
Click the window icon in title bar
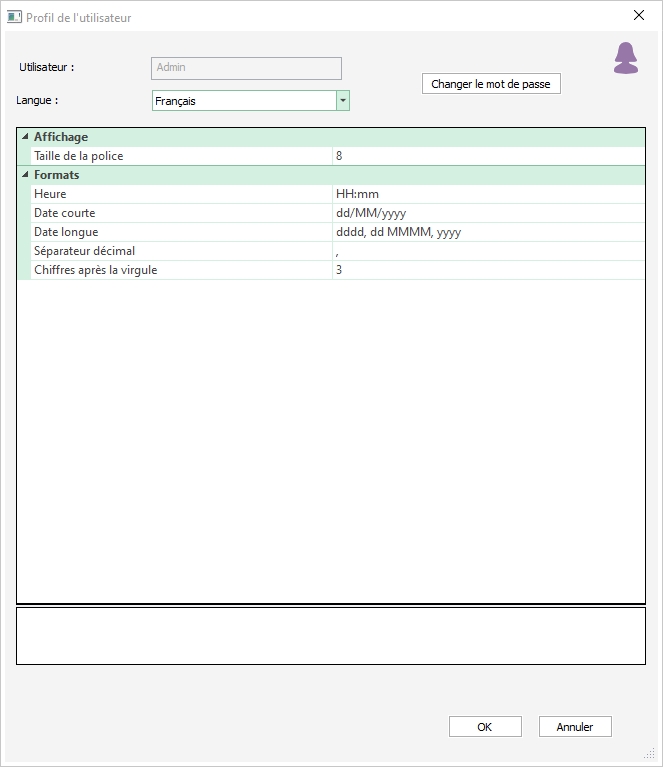[x=14, y=17]
